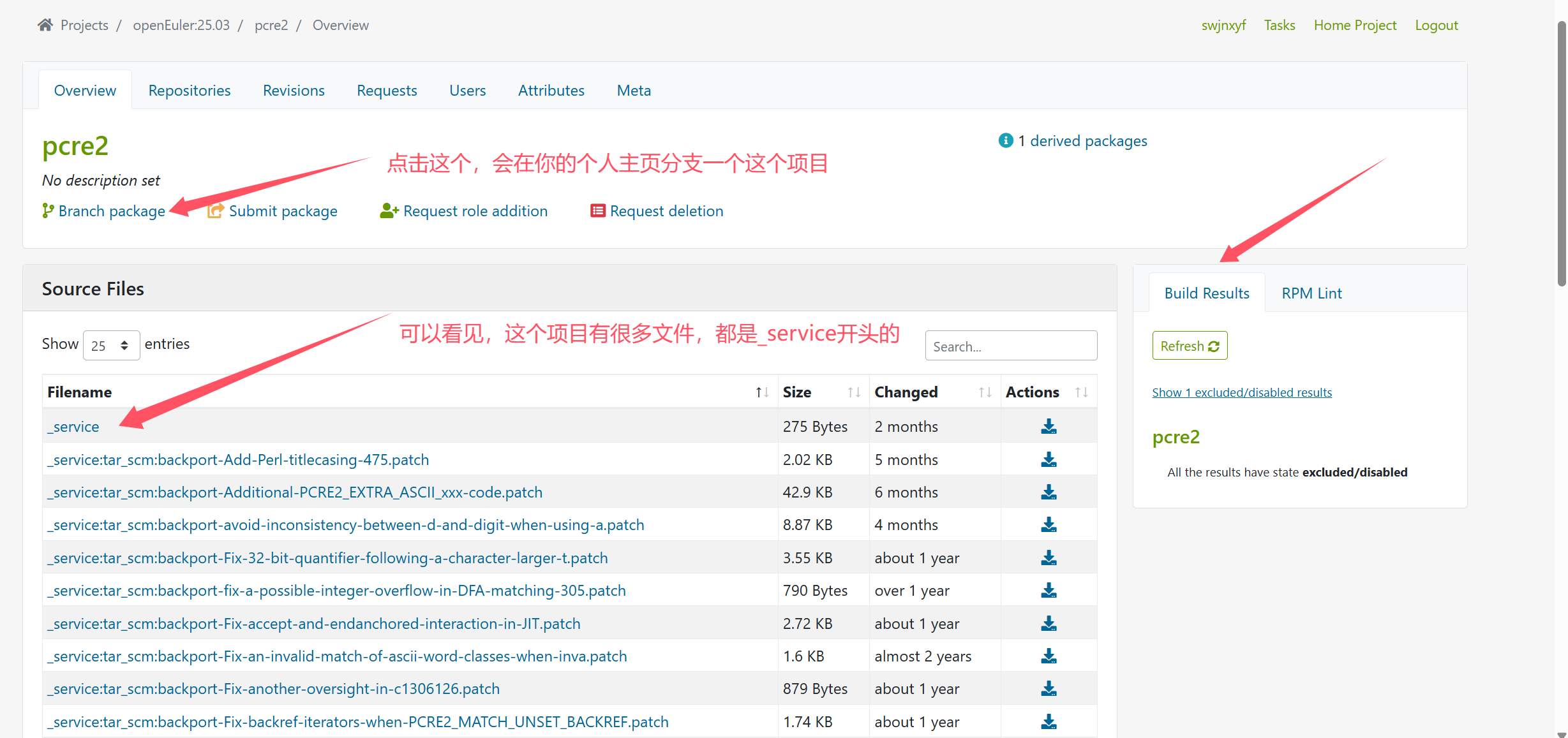This screenshot has height=738, width=1568.
Task: Click the Request role addition user icon
Action: [389, 210]
